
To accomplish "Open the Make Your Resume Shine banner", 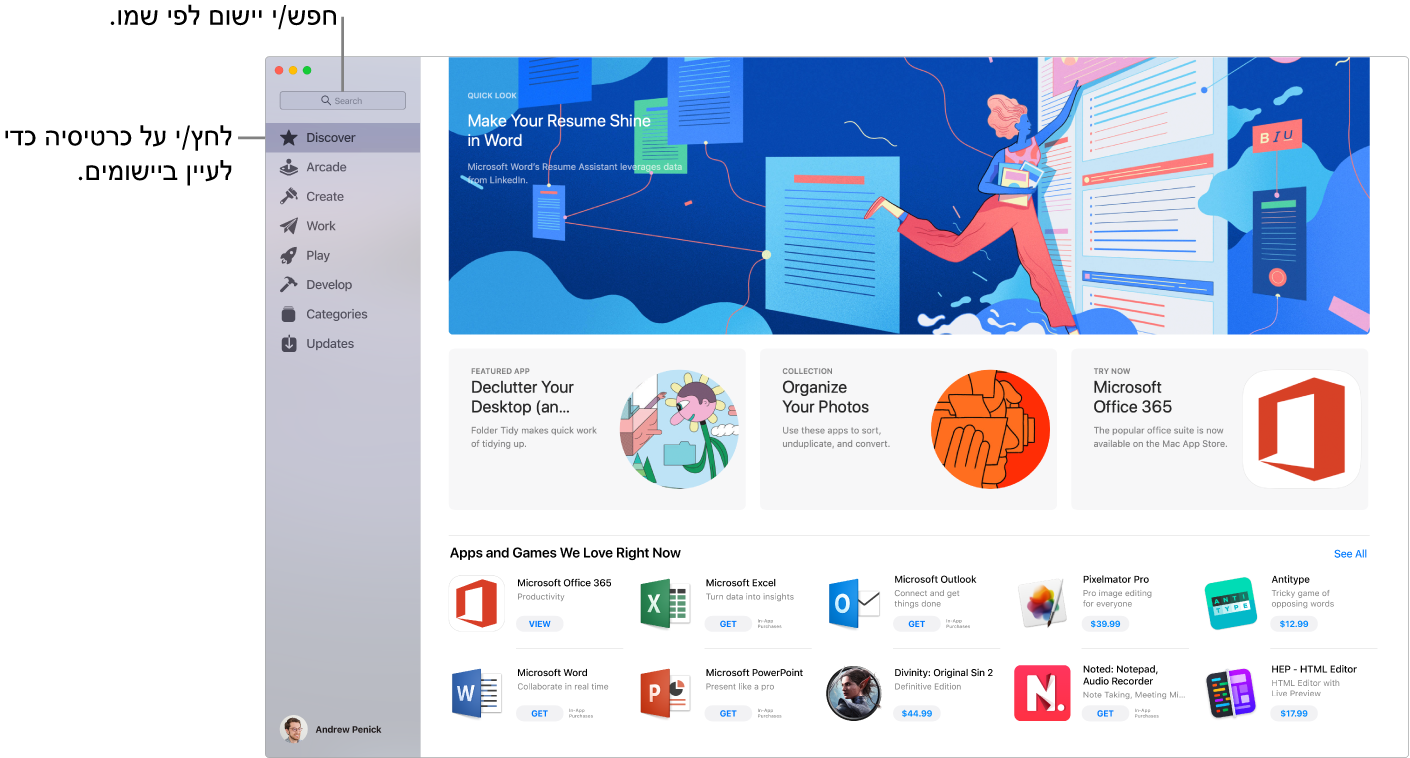I will pos(909,195).
